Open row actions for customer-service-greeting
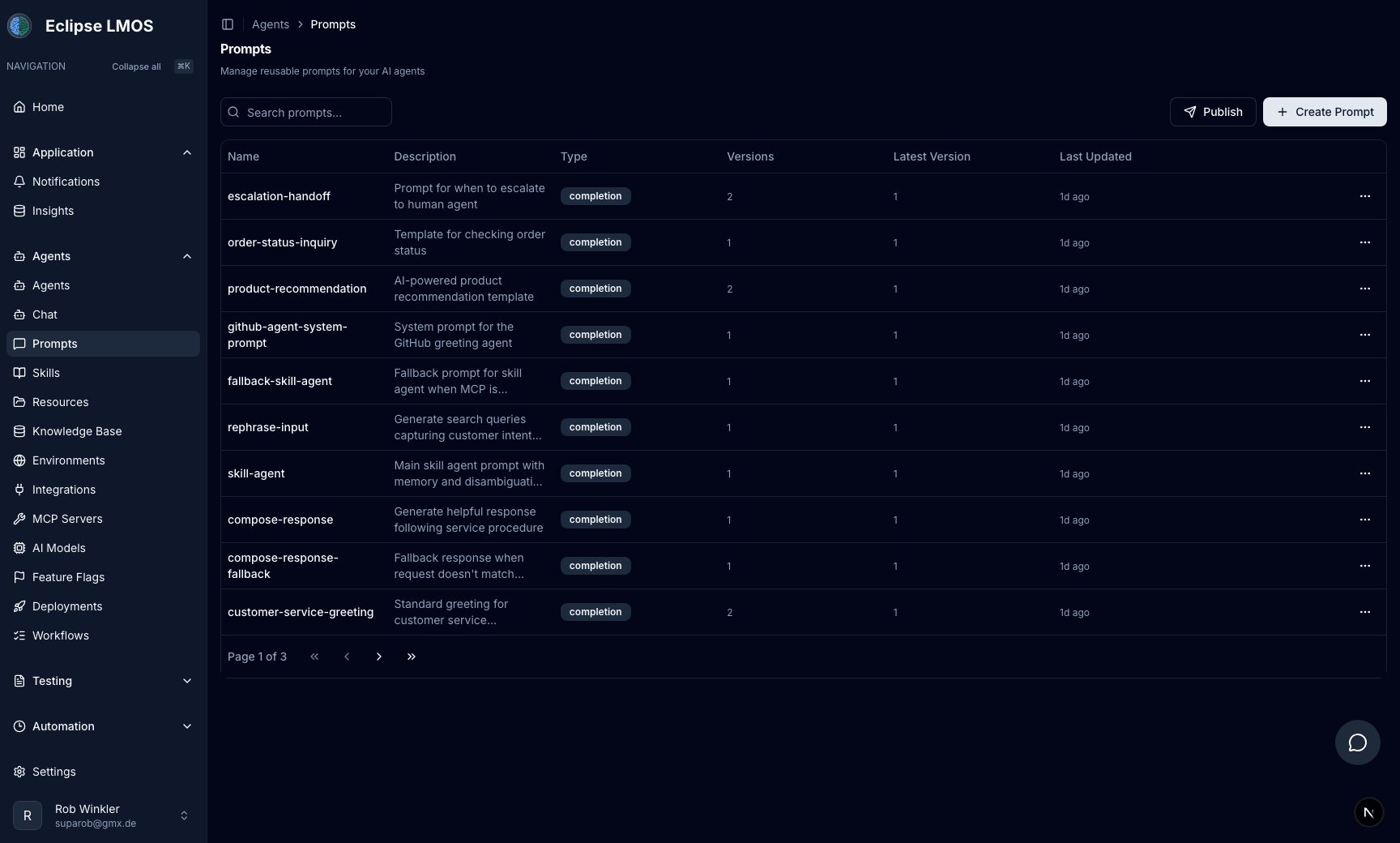1400x843 pixels. click(x=1365, y=612)
